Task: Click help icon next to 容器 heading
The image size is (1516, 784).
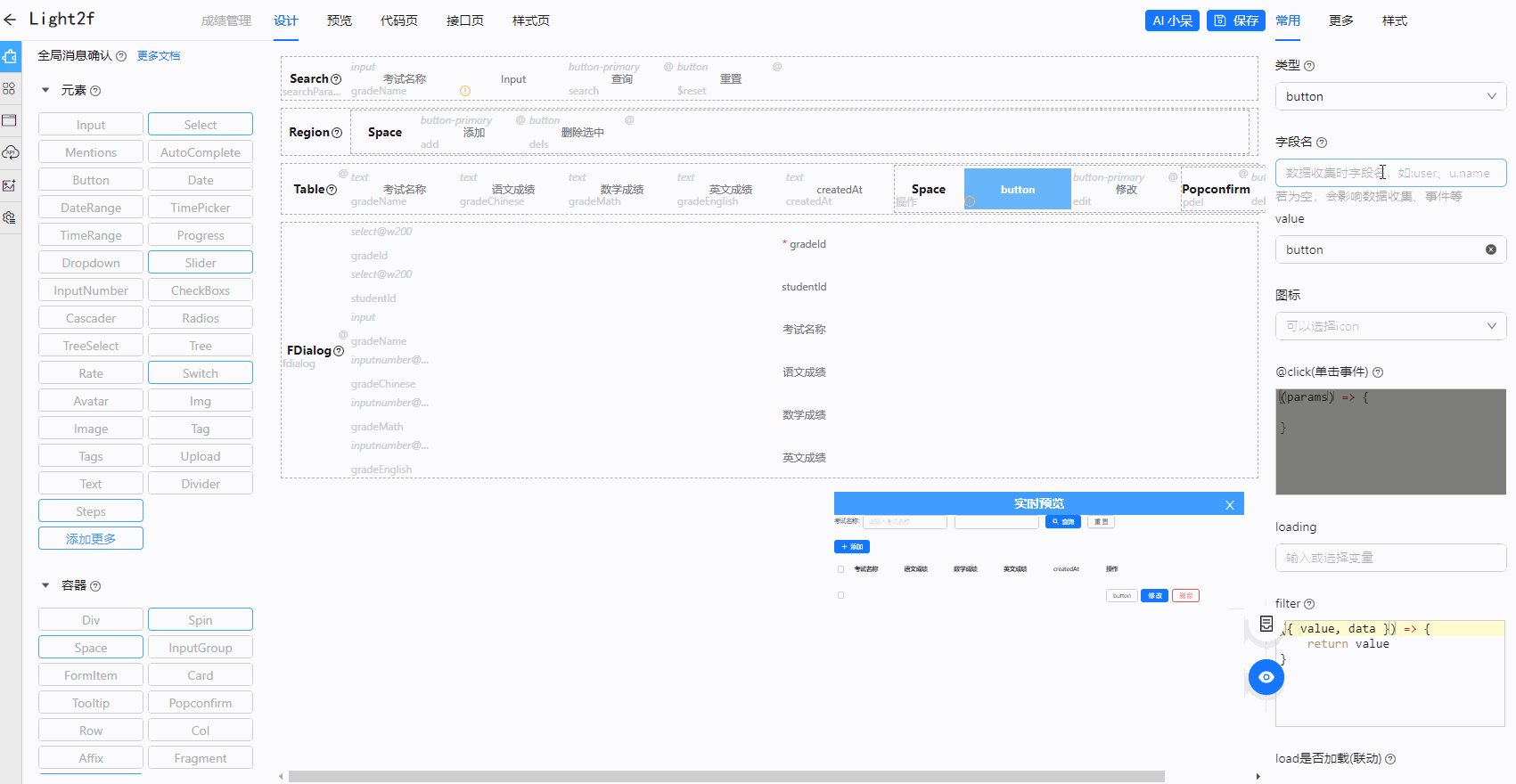Action: tap(95, 586)
